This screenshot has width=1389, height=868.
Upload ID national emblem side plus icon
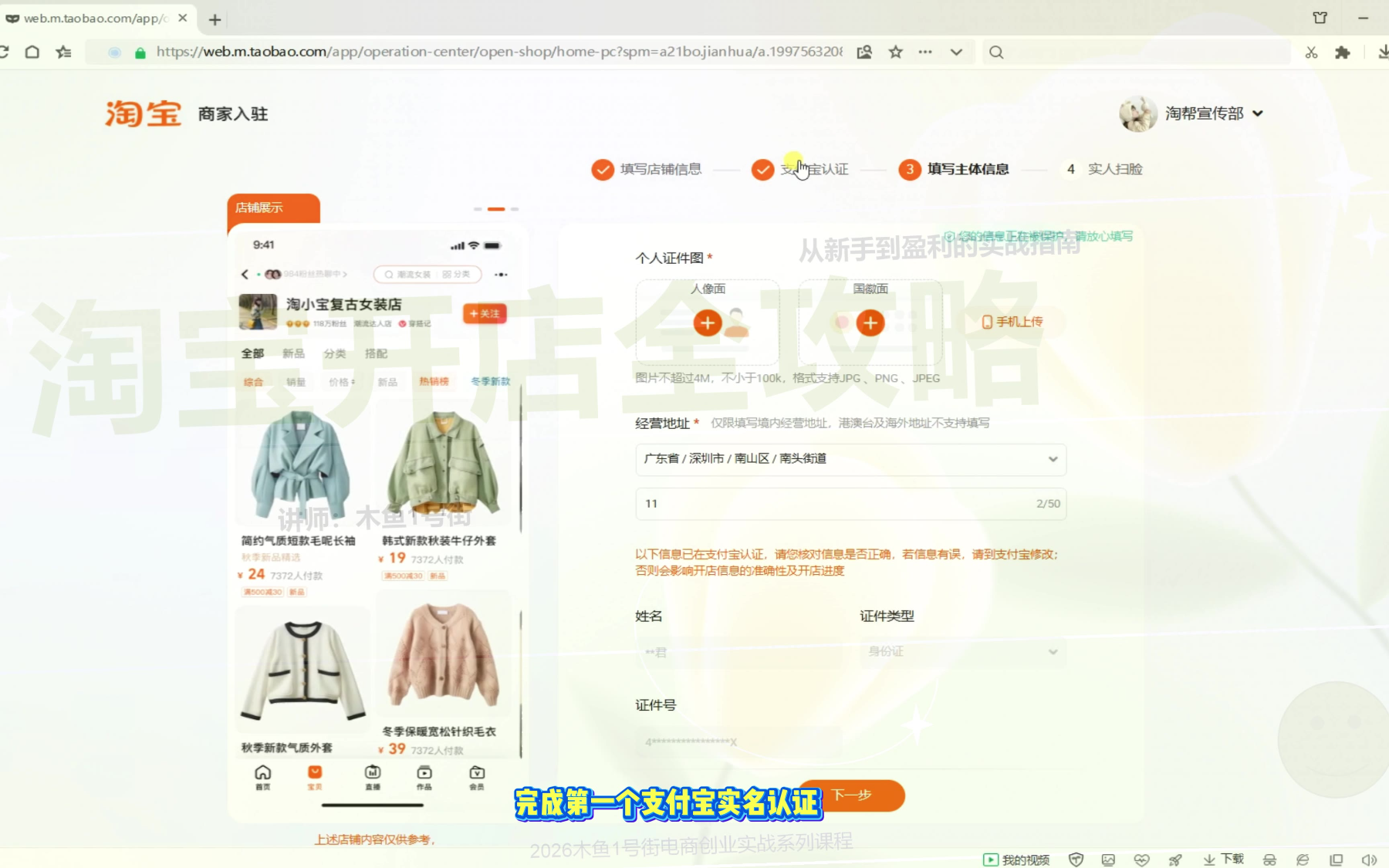870,323
